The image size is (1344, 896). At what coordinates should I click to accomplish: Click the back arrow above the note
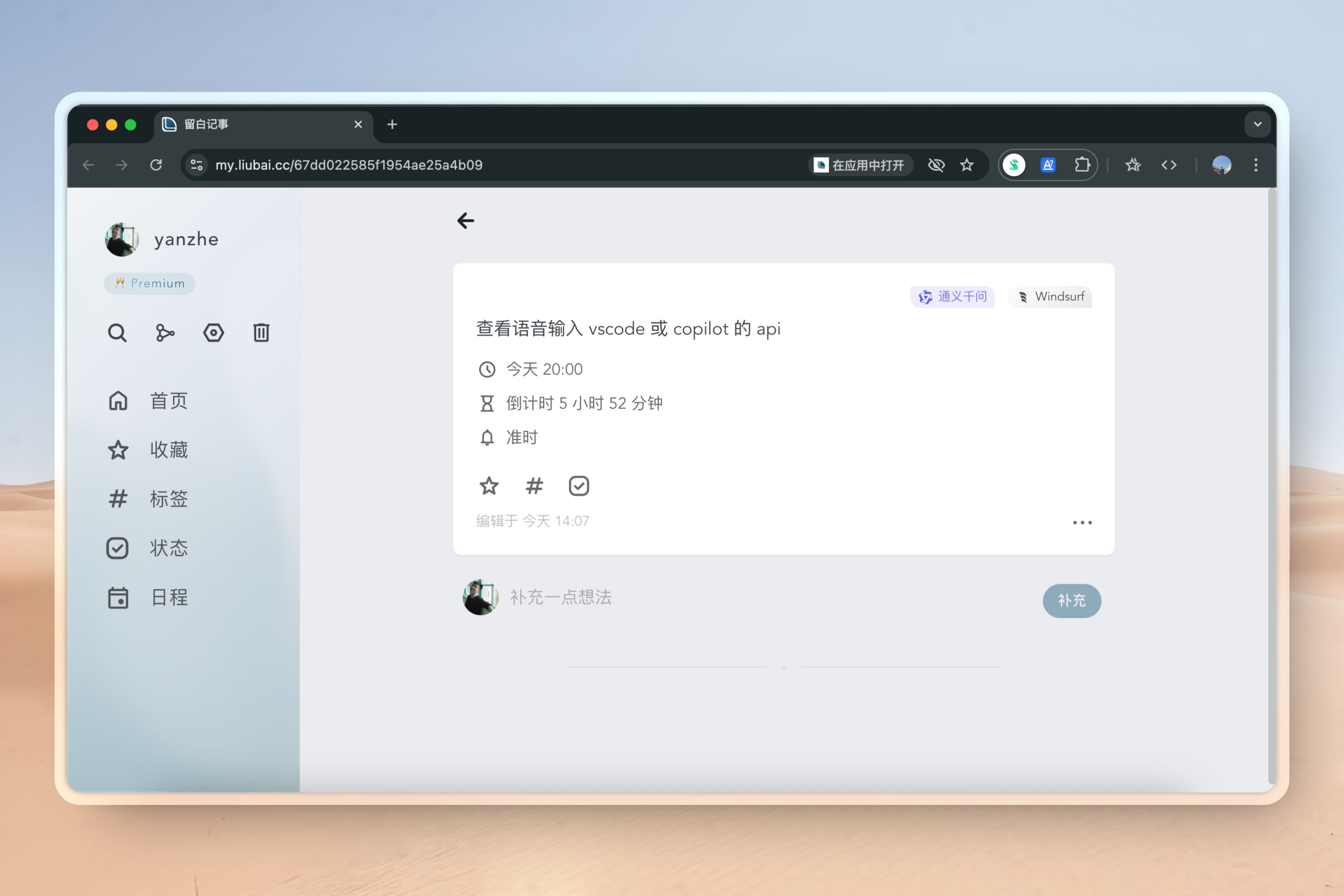point(466,220)
